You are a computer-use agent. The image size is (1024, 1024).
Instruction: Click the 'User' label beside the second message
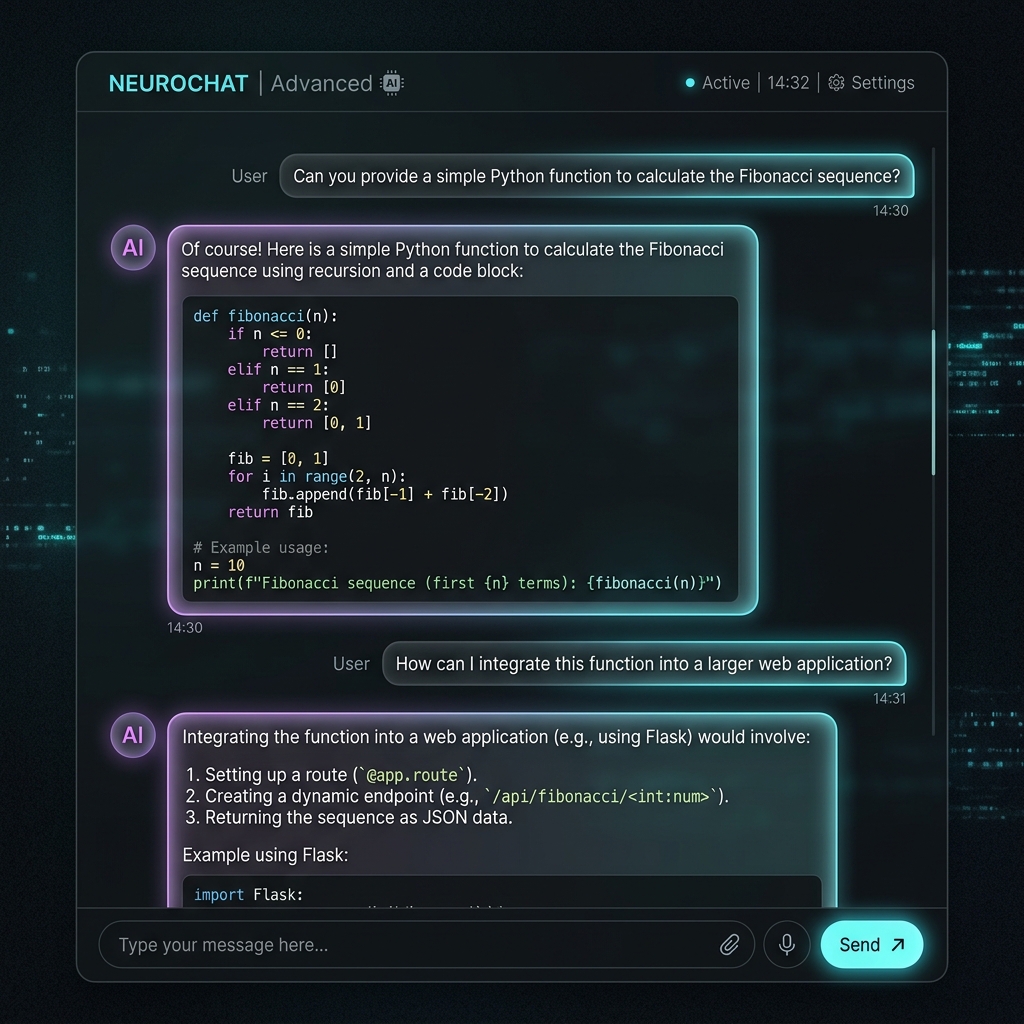[x=351, y=664]
